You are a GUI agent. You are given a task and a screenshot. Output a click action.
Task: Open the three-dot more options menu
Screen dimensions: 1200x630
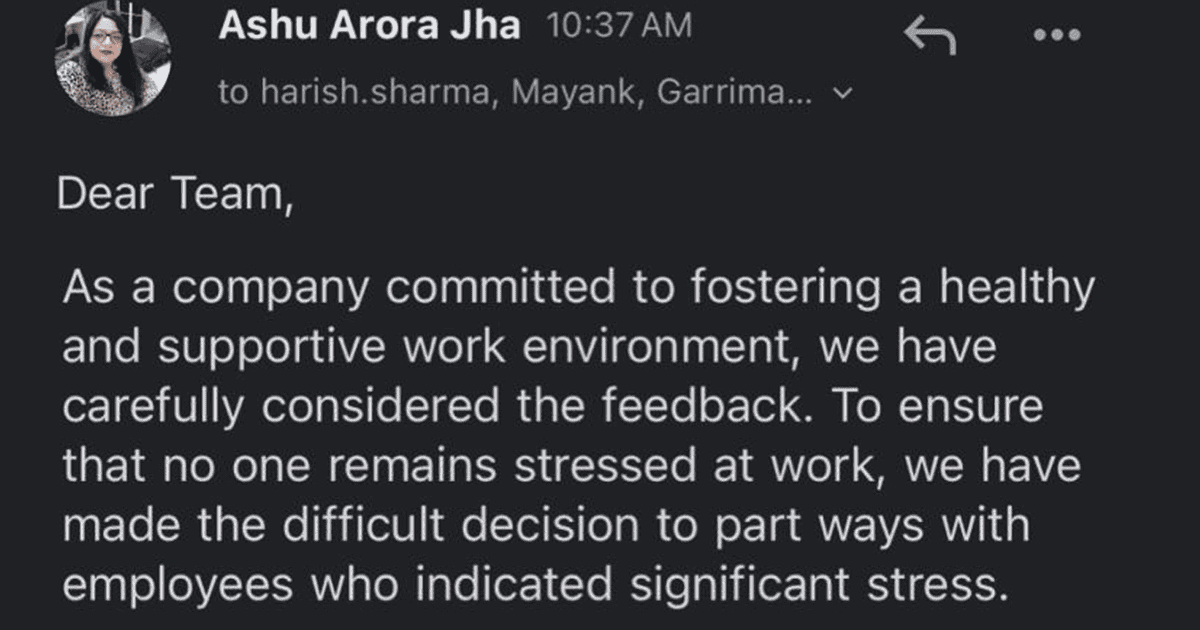click(x=1058, y=34)
